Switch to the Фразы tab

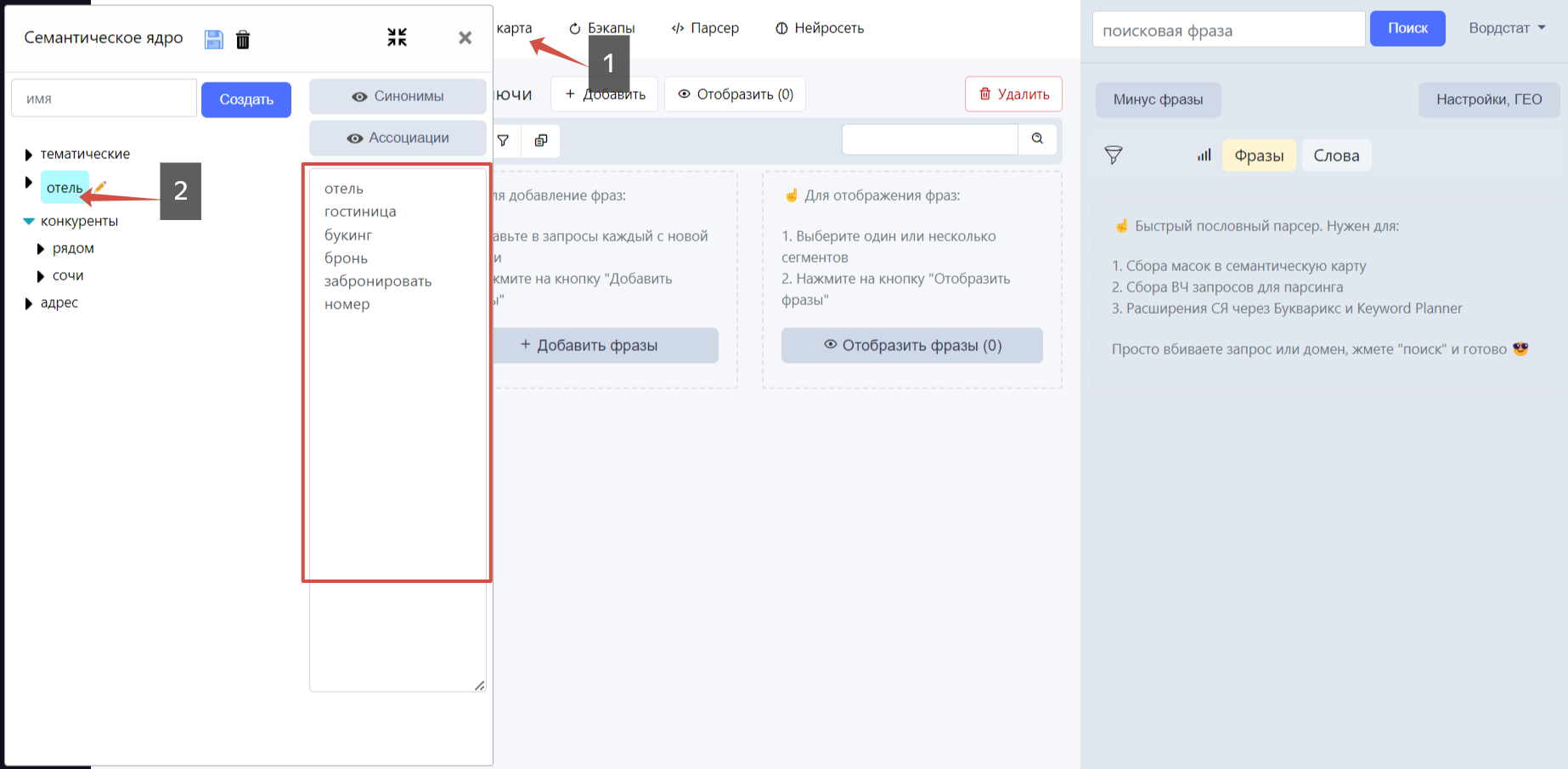[1259, 155]
